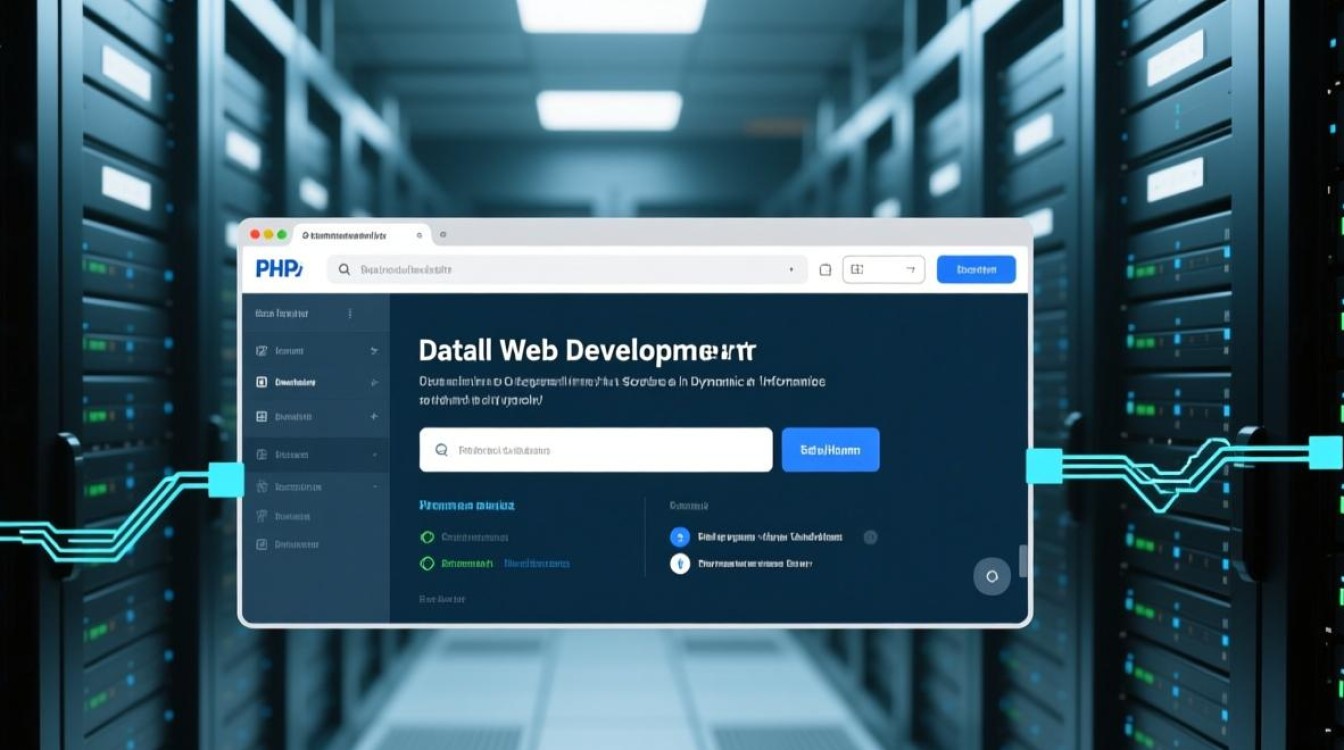Click the first sidebar item icon
The height and width of the screenshot is (750, 1344).
262,351
